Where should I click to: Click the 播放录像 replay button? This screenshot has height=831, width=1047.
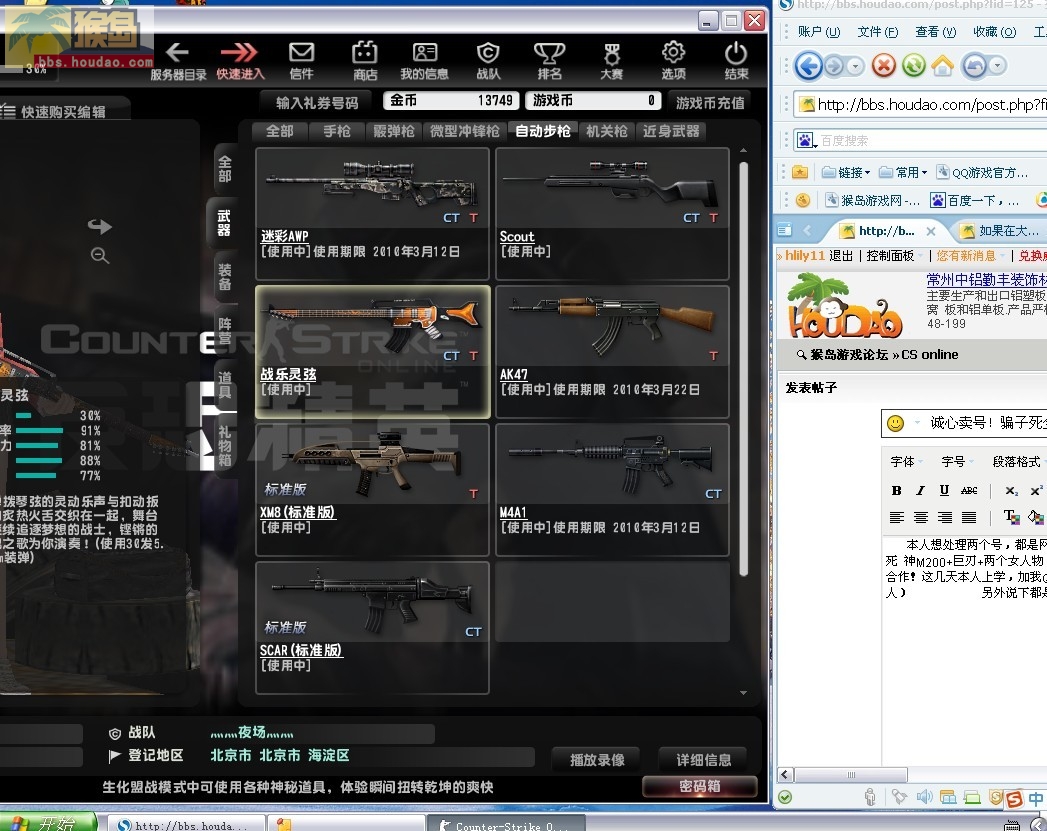597,760
